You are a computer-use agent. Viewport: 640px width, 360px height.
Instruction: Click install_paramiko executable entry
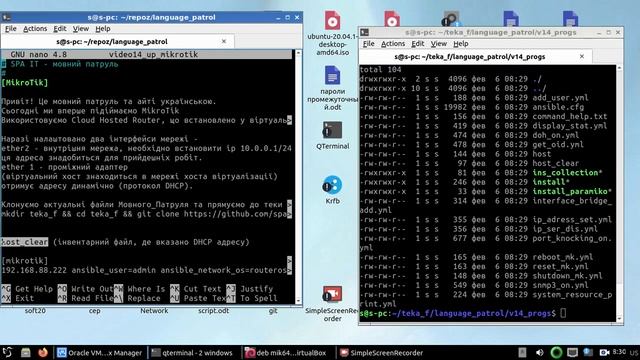tap(571, 191)
